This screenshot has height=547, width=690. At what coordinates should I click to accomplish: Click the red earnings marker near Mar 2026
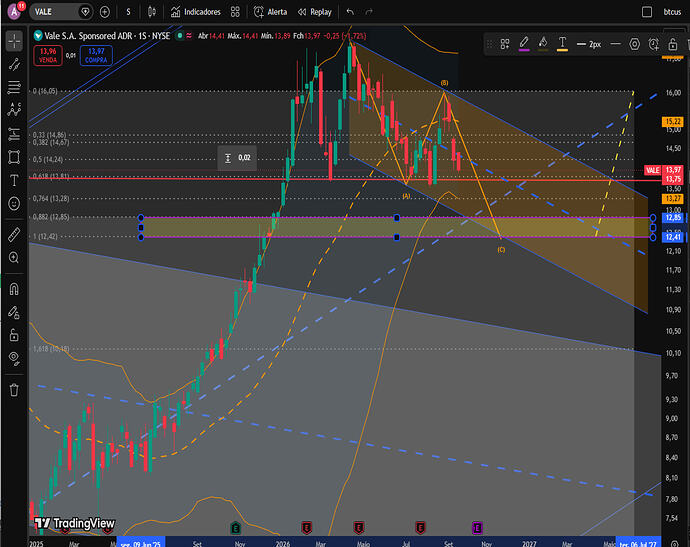(x=306, y=527)
